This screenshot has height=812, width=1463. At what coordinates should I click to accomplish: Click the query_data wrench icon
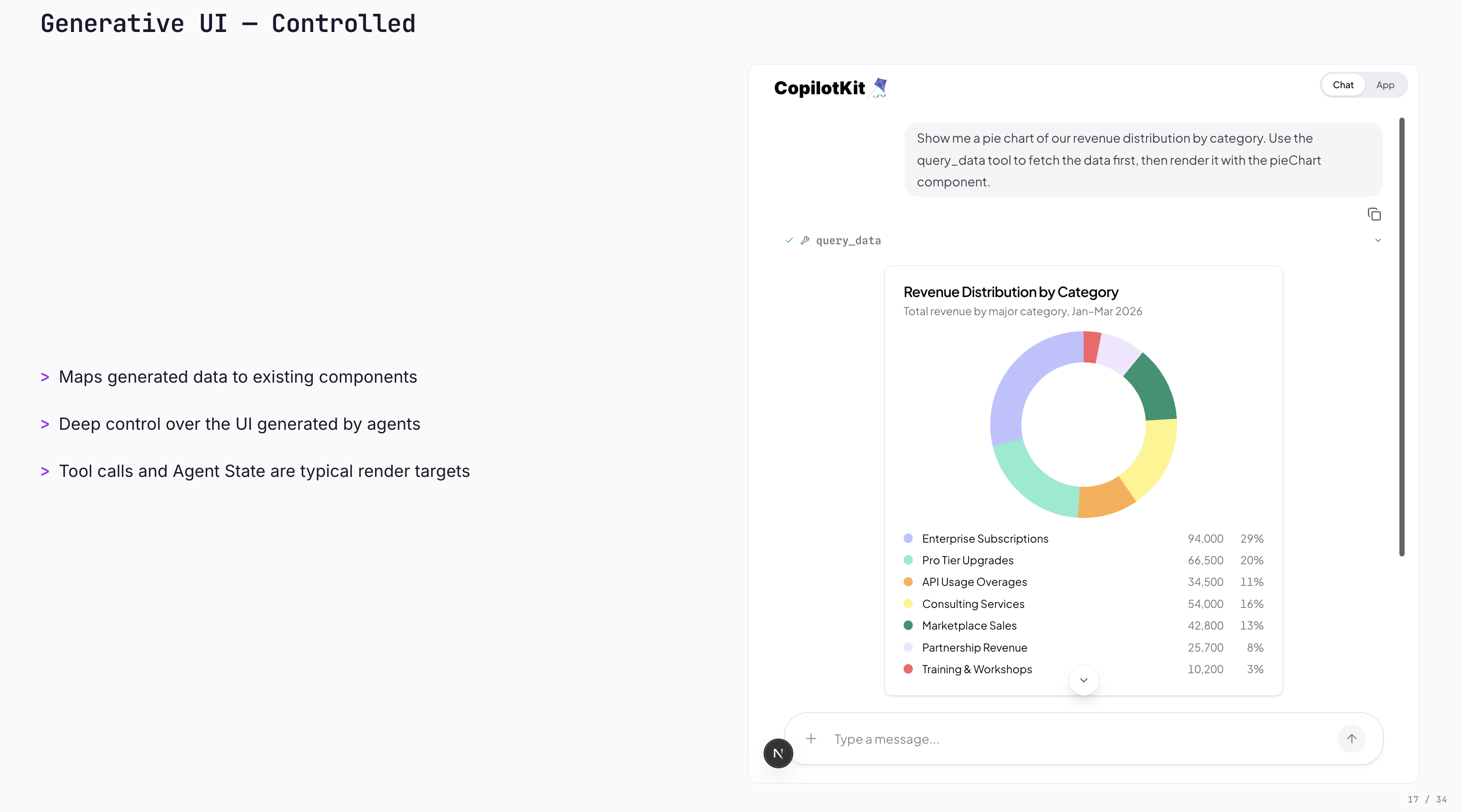coord(805,240)
